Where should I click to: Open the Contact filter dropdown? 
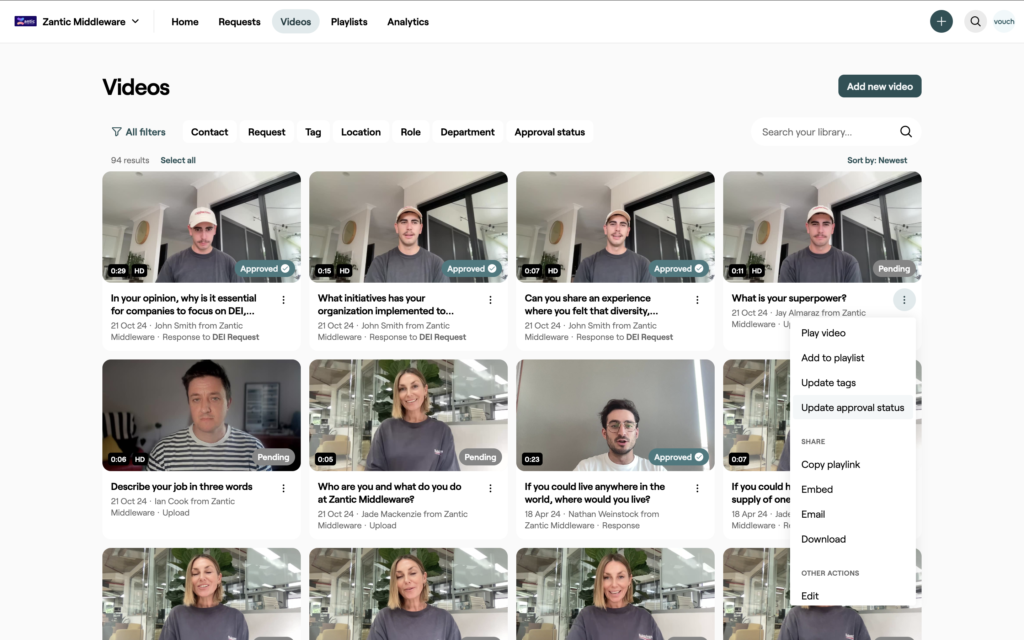(x=210, y=132)
